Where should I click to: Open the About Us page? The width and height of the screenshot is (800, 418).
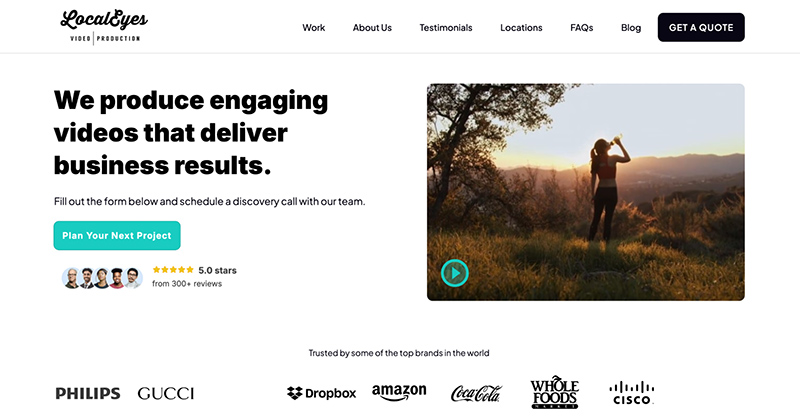372,28
